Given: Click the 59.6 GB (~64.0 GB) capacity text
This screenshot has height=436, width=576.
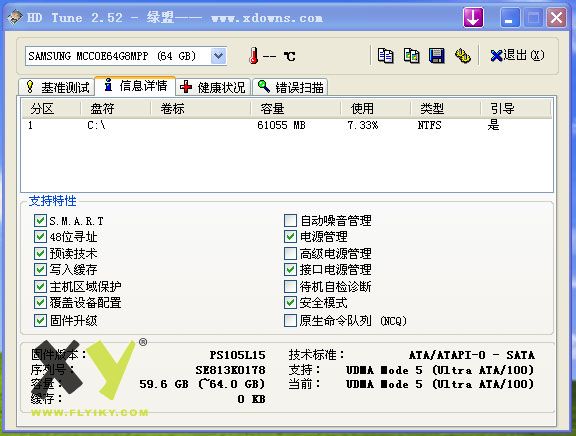Looking at the screenshot, I should 202,384.
